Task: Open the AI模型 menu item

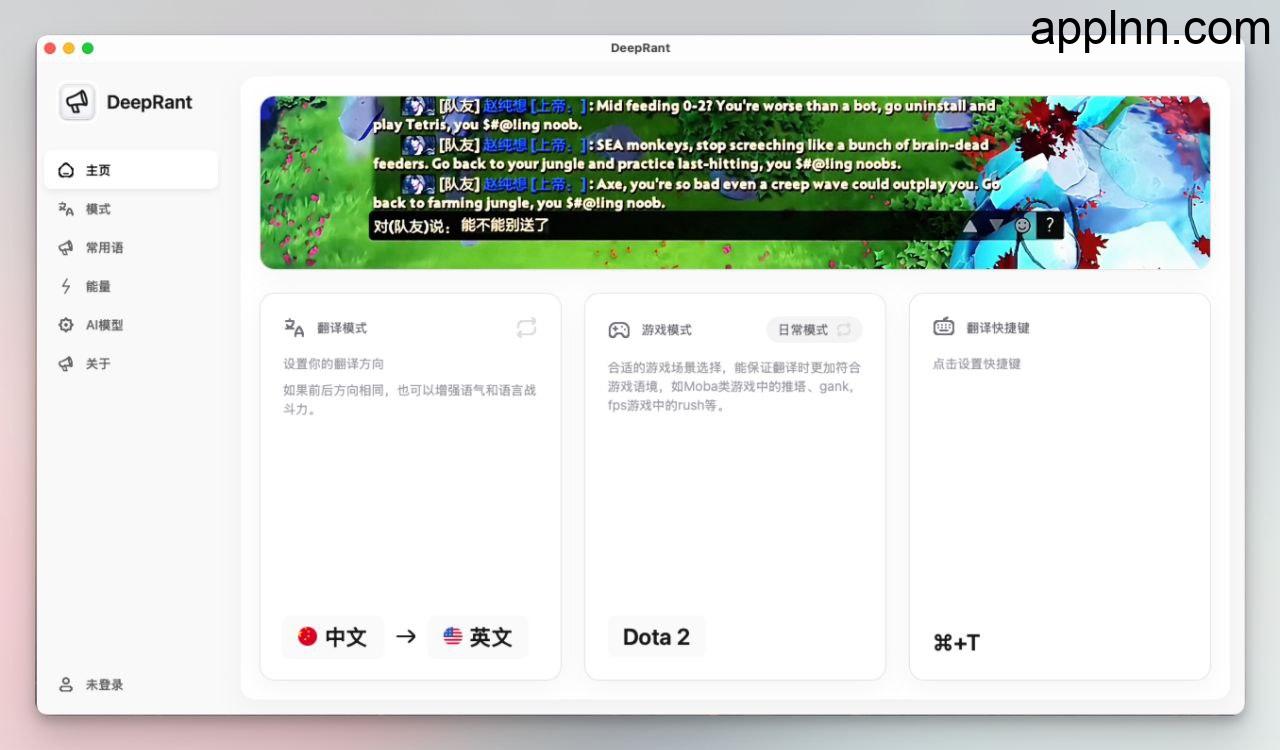Action: (131, 325)
